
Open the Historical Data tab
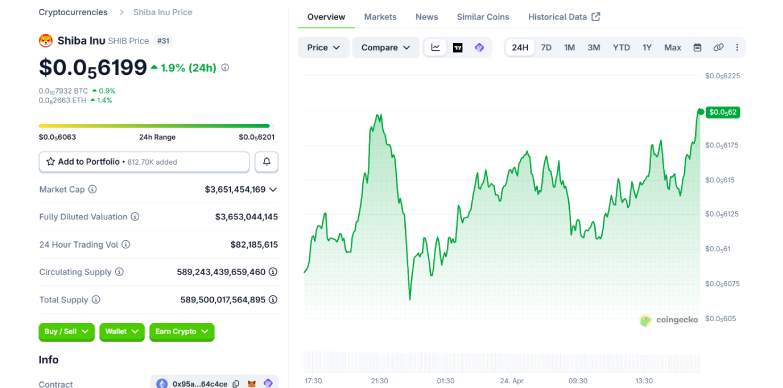(564, 17)
